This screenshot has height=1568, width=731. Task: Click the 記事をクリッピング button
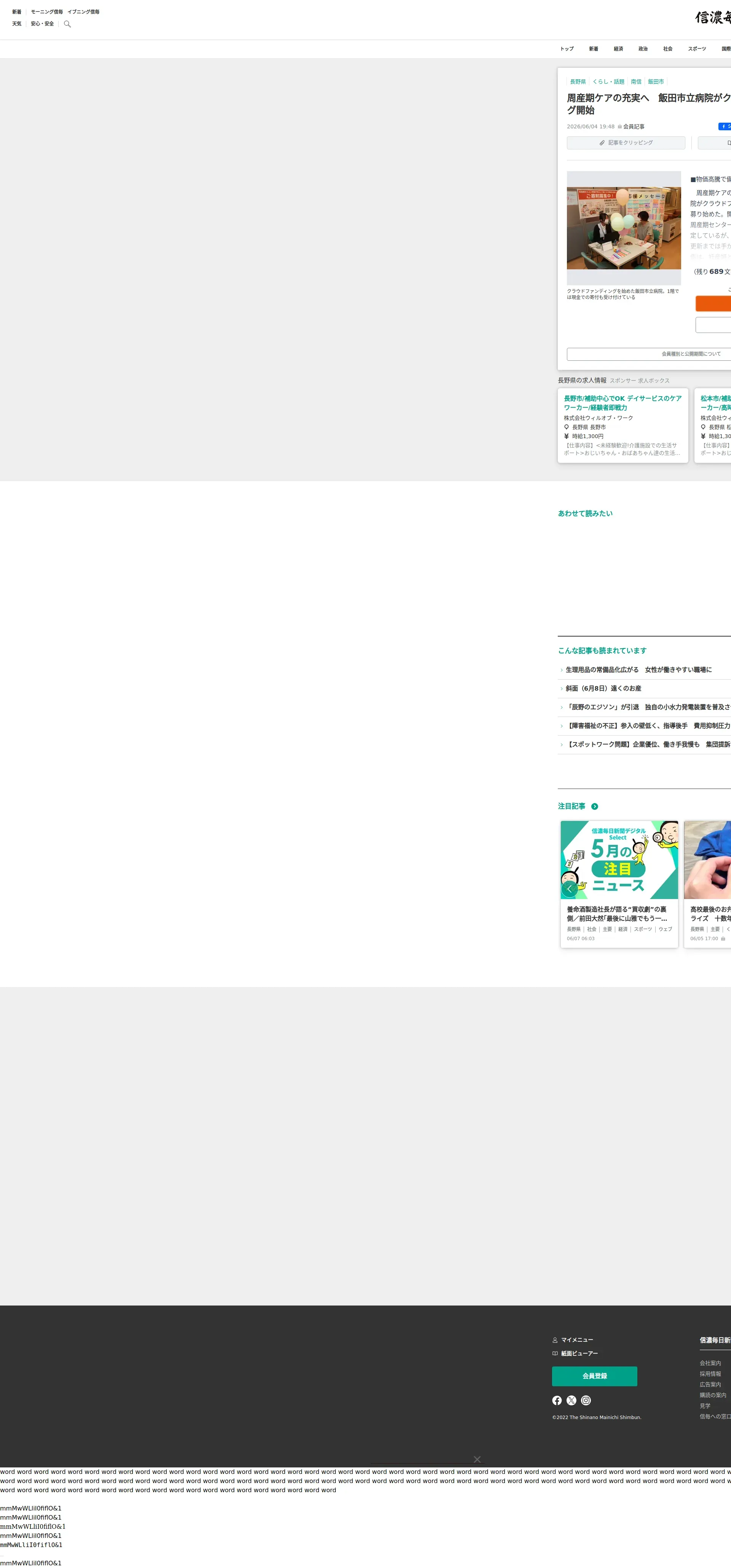pos(626,143)
